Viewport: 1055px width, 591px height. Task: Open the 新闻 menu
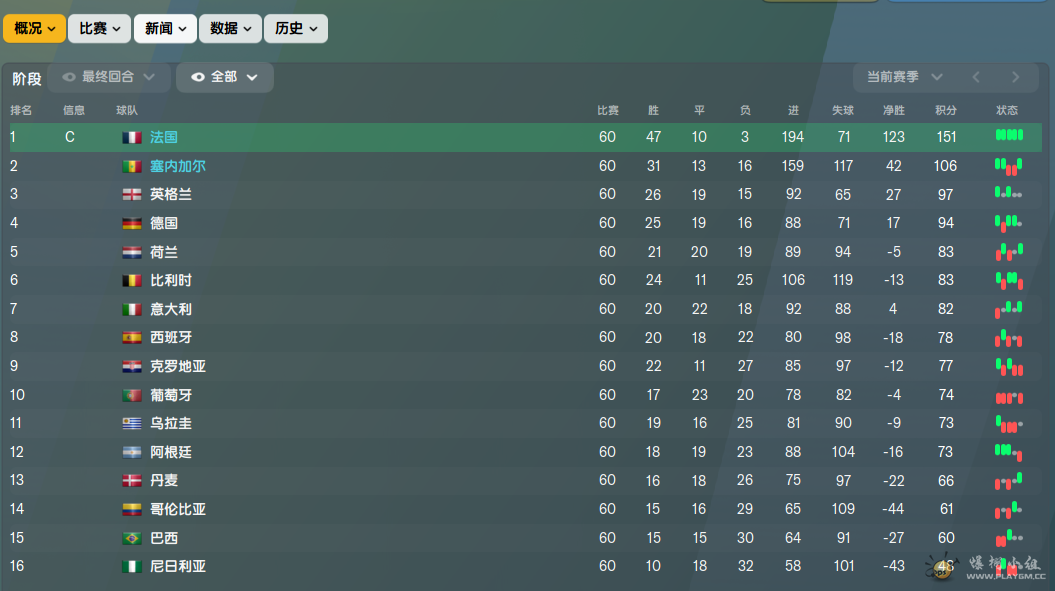(165, 29)
